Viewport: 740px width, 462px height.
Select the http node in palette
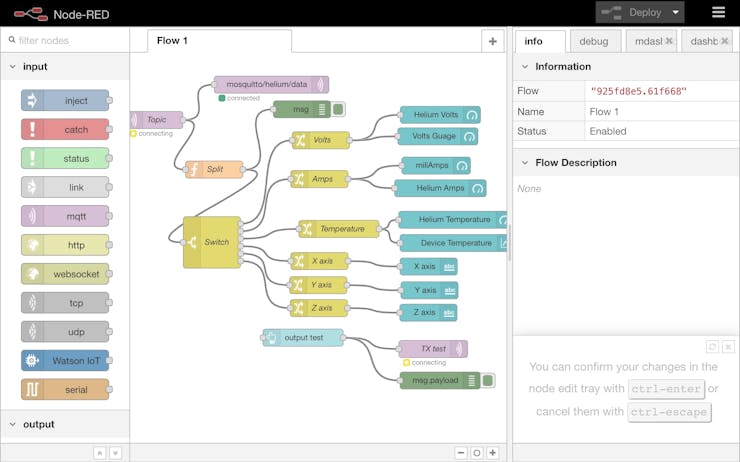click(65, 245)
